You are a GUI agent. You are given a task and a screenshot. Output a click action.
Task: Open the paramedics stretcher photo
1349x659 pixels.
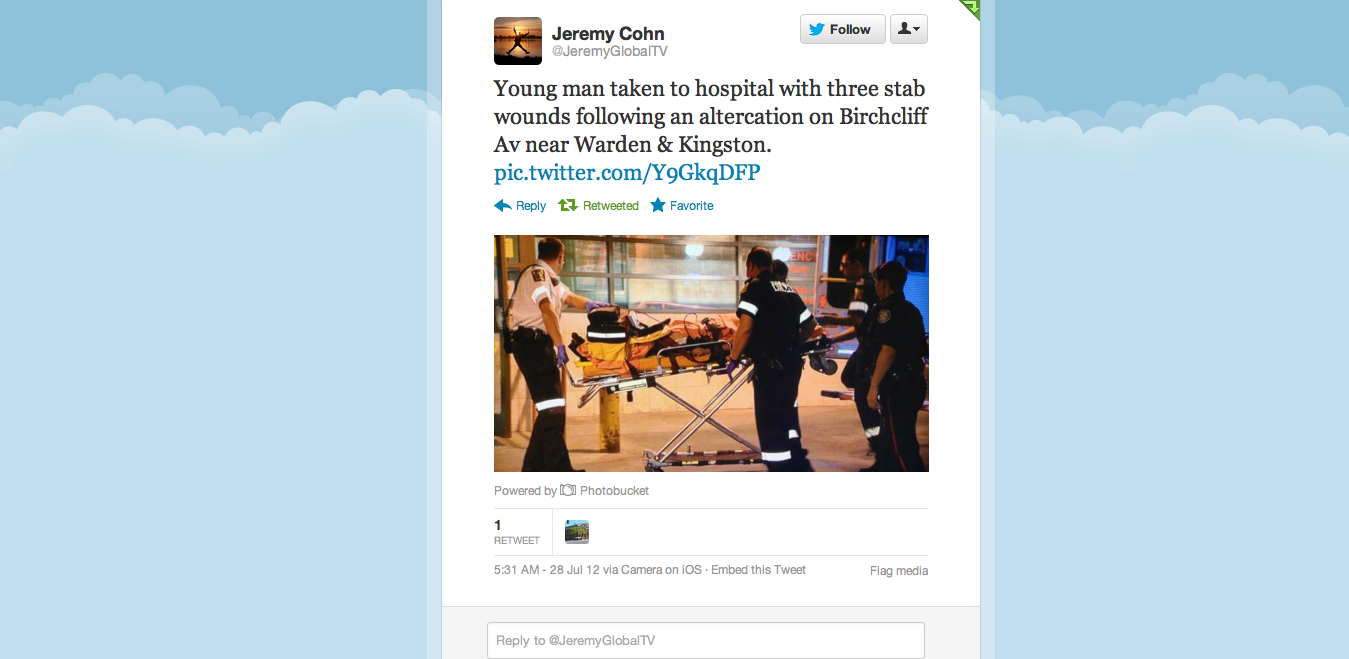coord(711,353)
